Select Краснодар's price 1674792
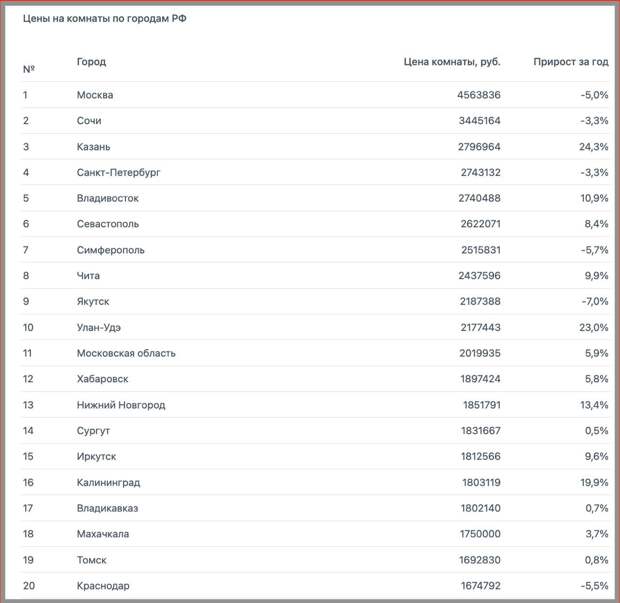 pyautogui.click(x=475, y=586)
